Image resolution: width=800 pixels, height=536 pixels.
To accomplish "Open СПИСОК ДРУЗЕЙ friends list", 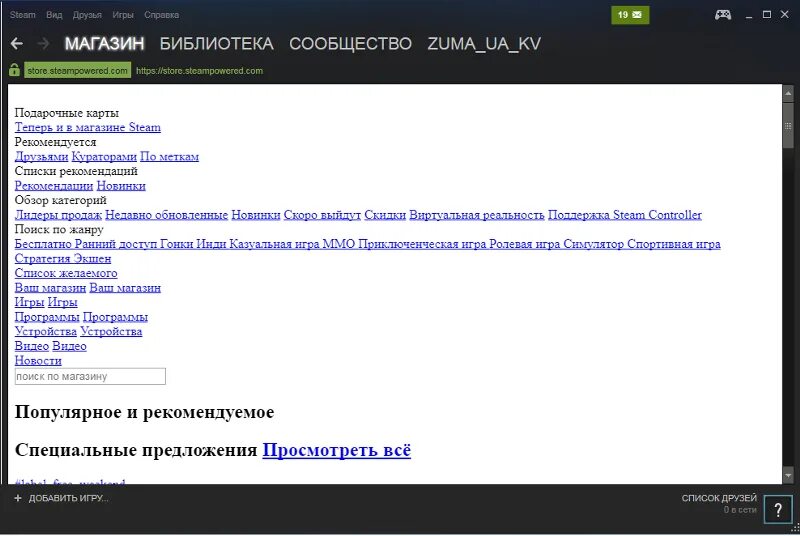I will (719, 498).
